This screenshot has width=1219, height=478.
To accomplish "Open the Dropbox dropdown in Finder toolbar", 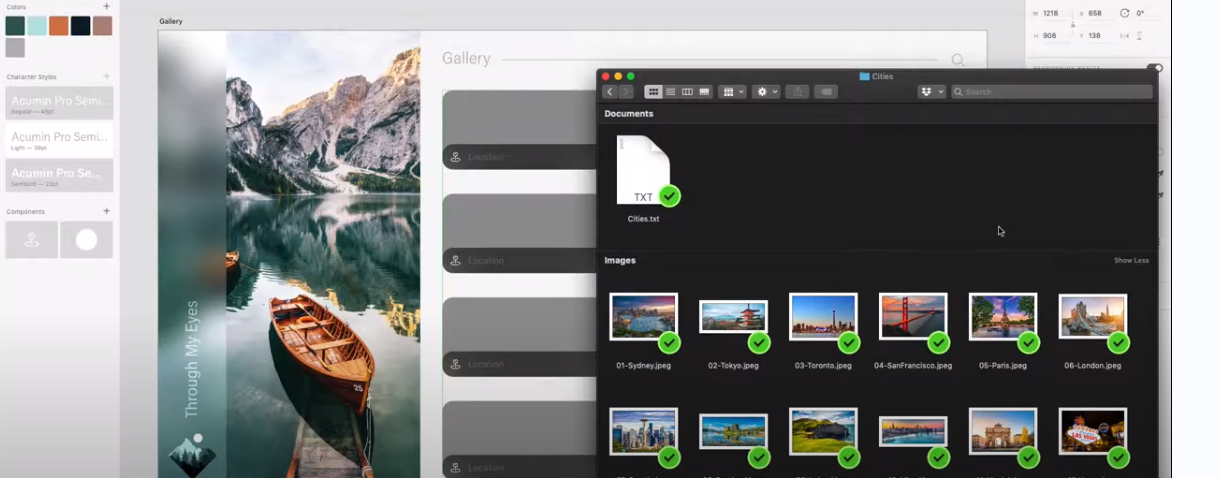I will coord(931,92).
